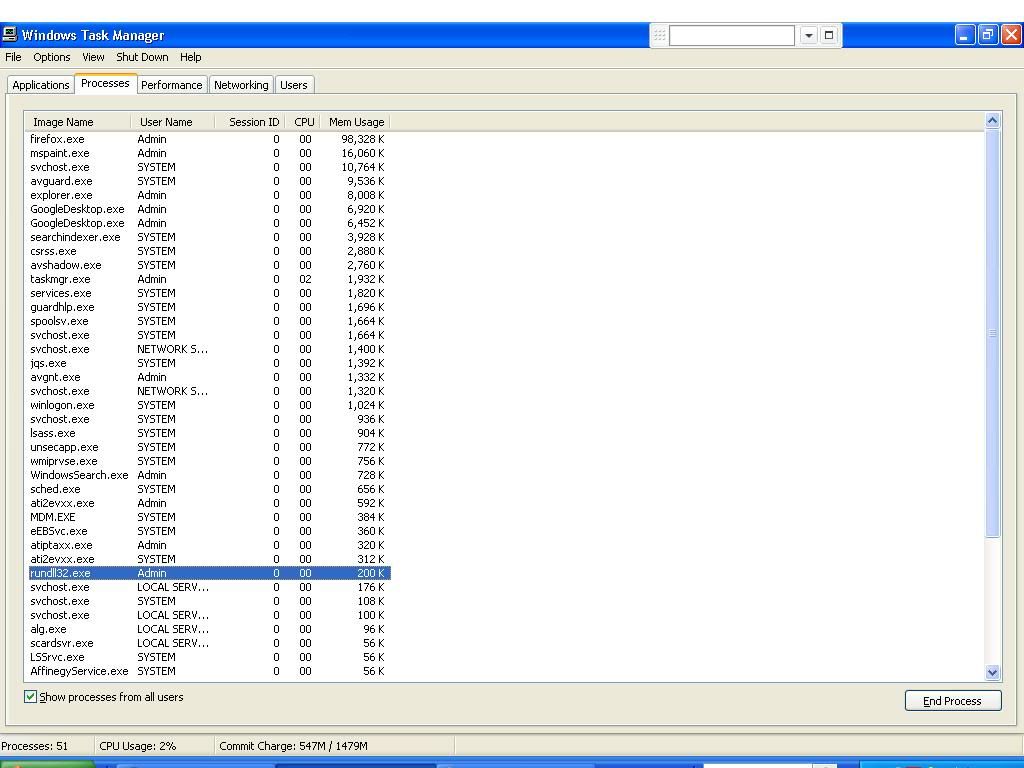The height and width of the screenshot is (768, 1024).
Task: Restore down the Task Manager window
Action: point(987,35)
